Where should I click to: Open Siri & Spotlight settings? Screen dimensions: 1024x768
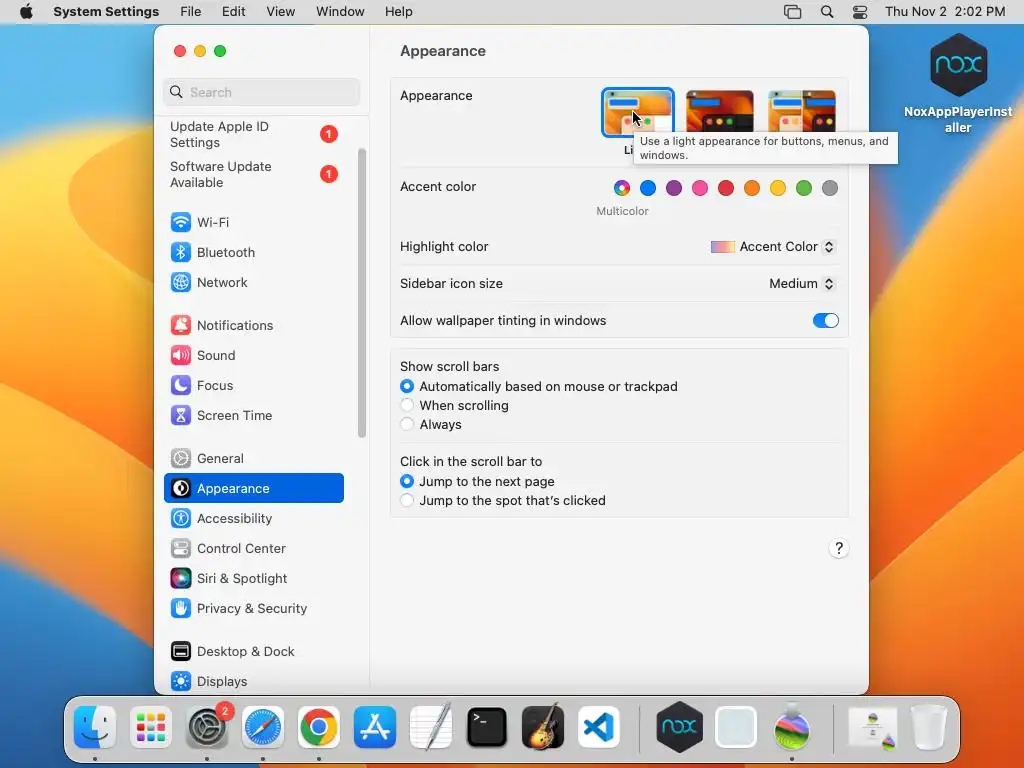click(254, 579)
